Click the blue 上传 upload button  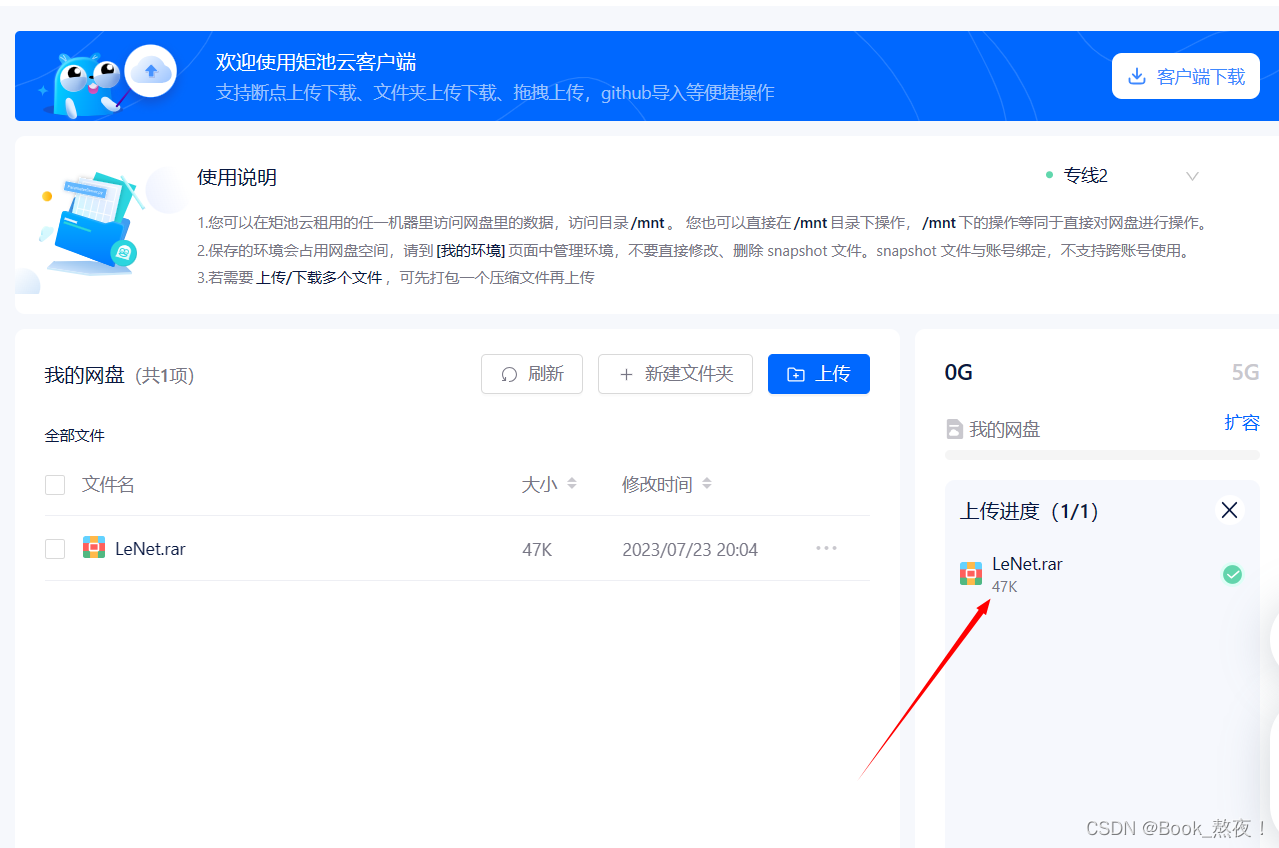[x=819, y=374]
